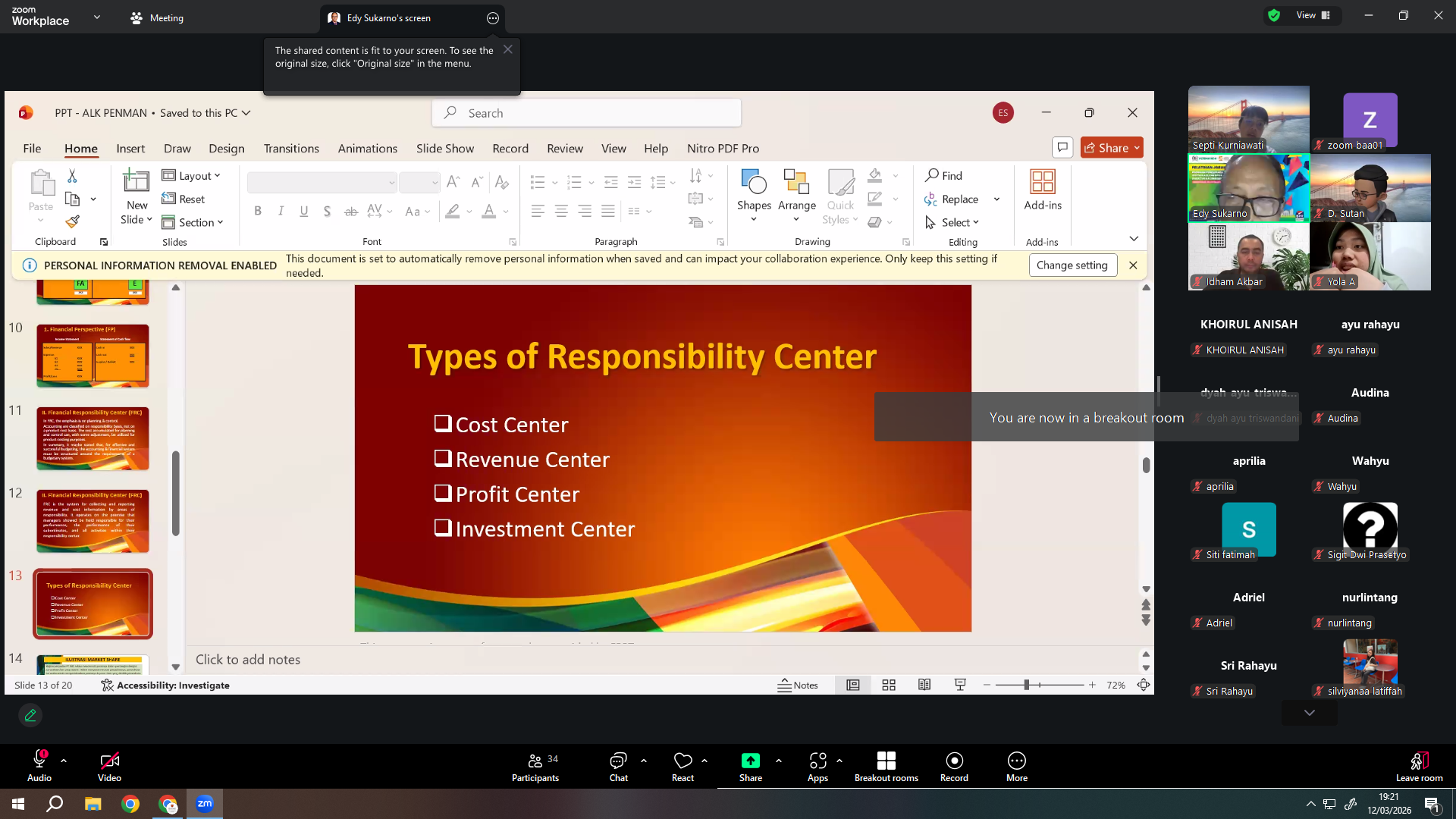Image resolution: width=1456 pixels, height=819 pixels.
Task: Start video with the Zoom Video button
Action: click(109, 767)
